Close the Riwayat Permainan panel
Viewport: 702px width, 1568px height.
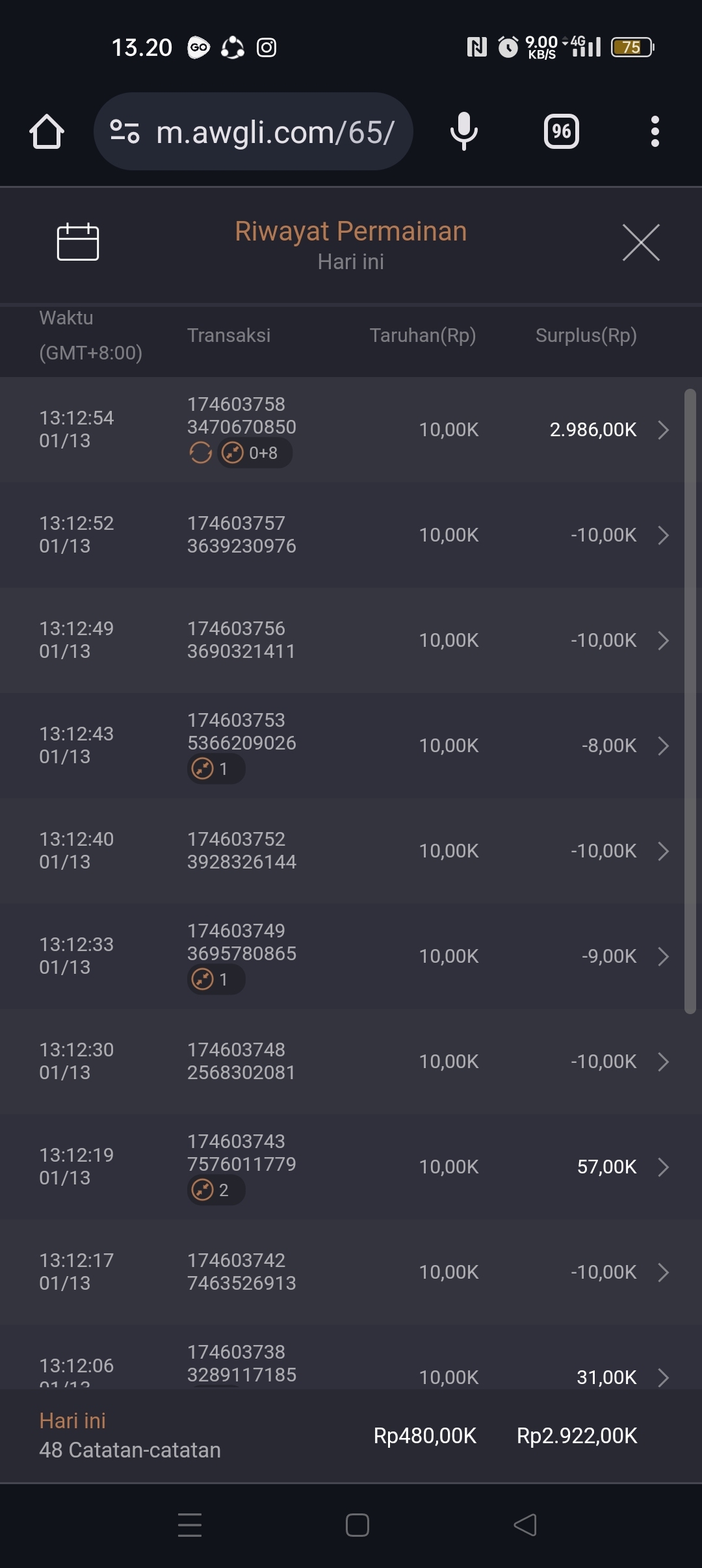(x=641, y=242)
